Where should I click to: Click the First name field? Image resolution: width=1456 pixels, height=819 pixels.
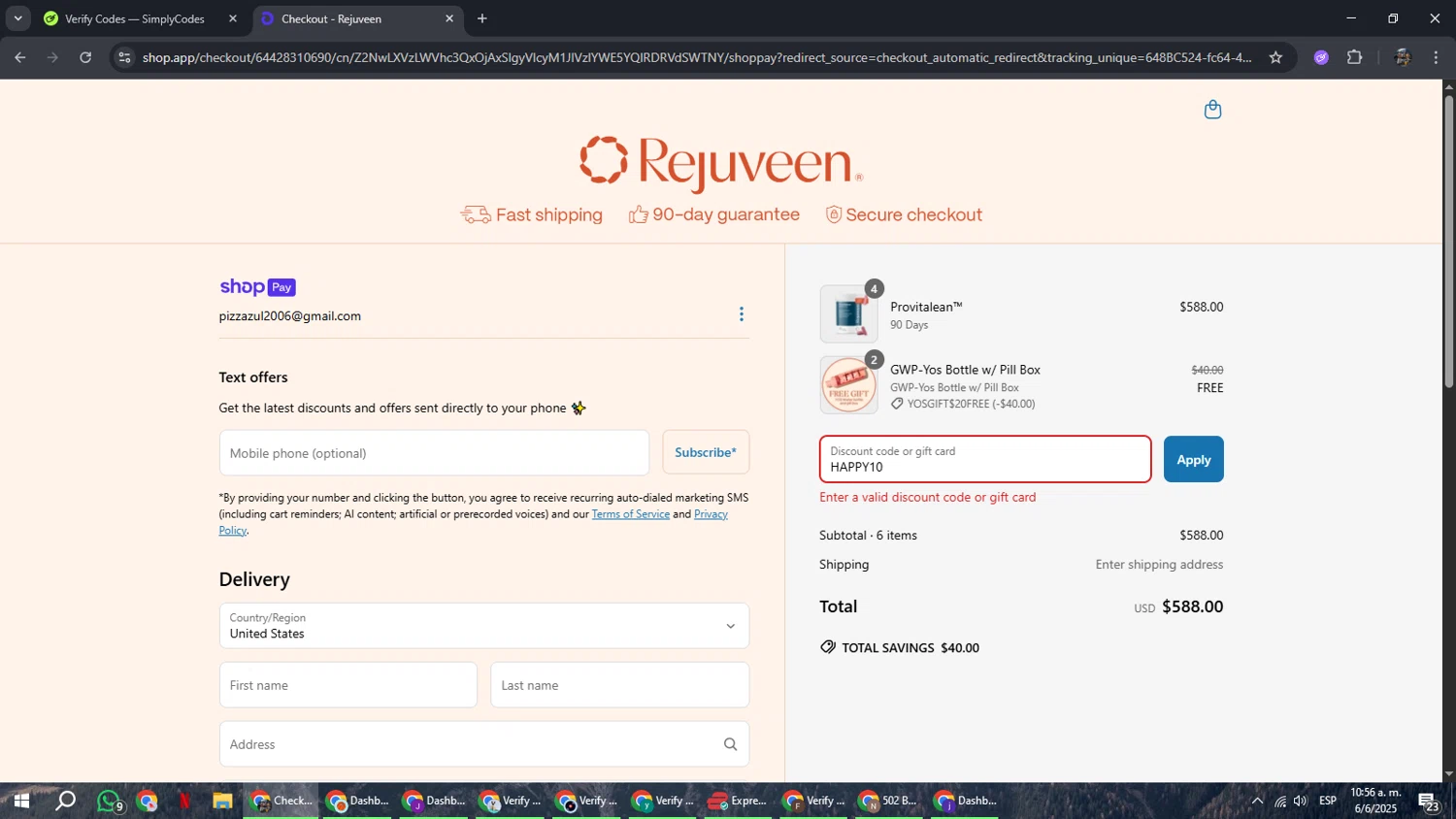[x=348, y=685]
